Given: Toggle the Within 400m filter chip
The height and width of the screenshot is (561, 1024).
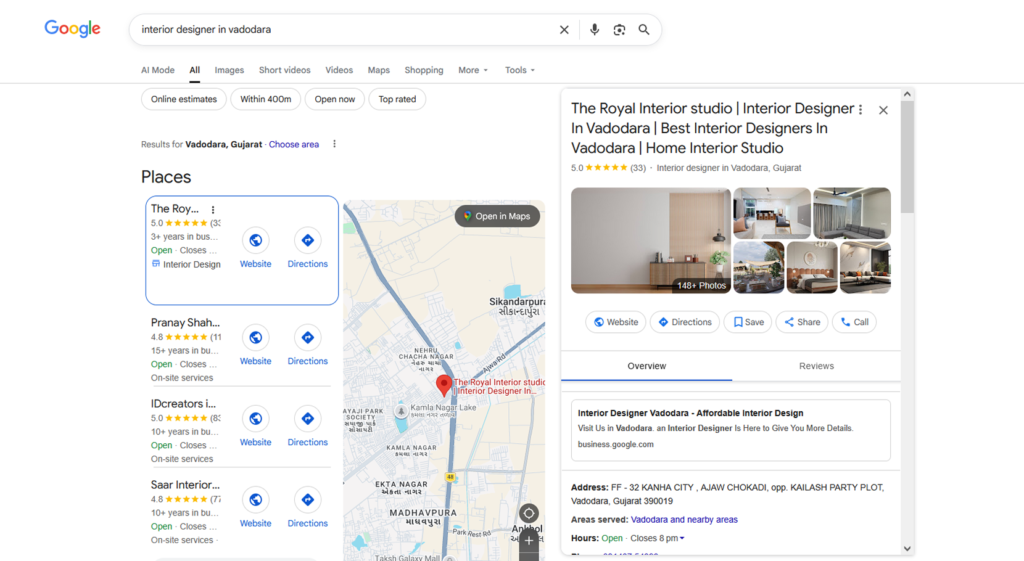Looking at the screenshot, I should pos(266,99).
